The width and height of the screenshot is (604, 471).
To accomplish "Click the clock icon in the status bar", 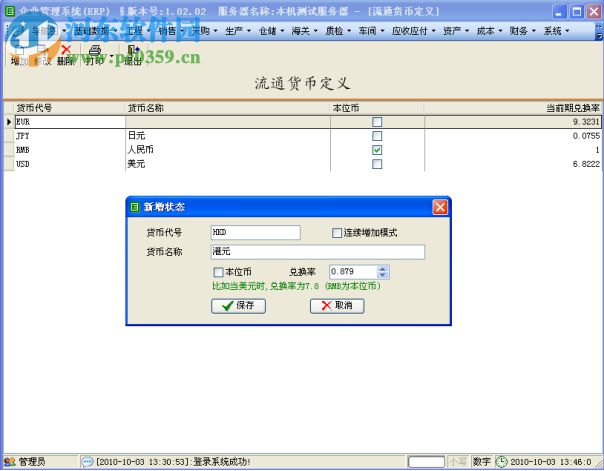I will (501, 461).
